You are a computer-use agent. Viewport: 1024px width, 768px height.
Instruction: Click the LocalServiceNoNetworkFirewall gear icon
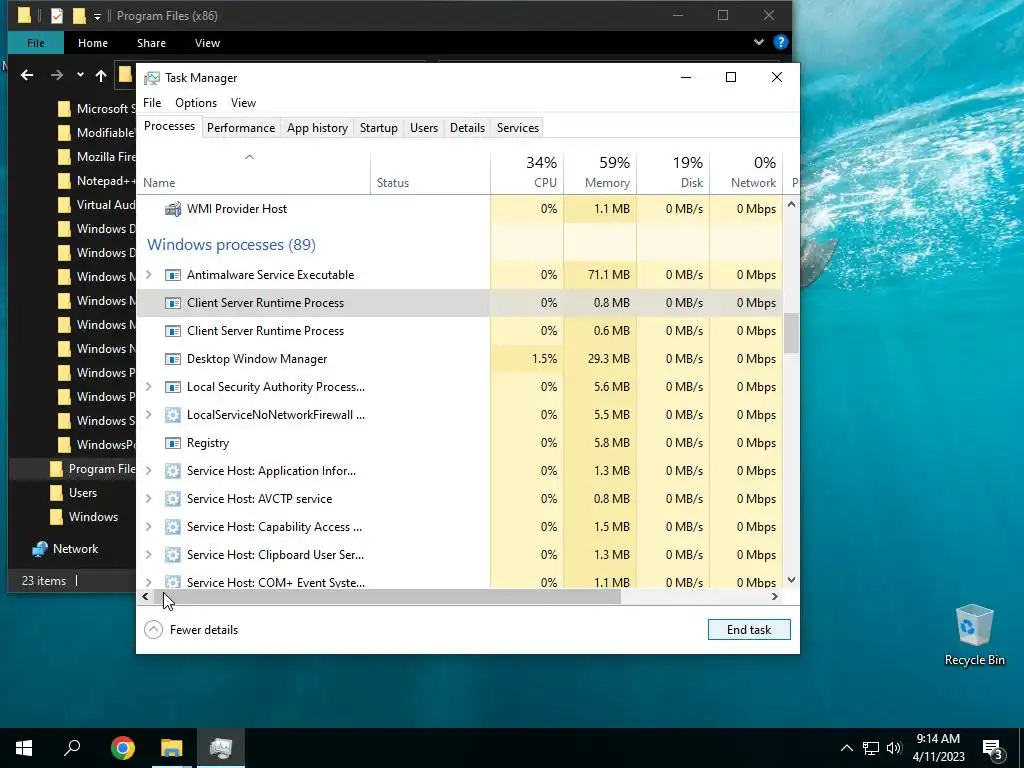[172, 415]
